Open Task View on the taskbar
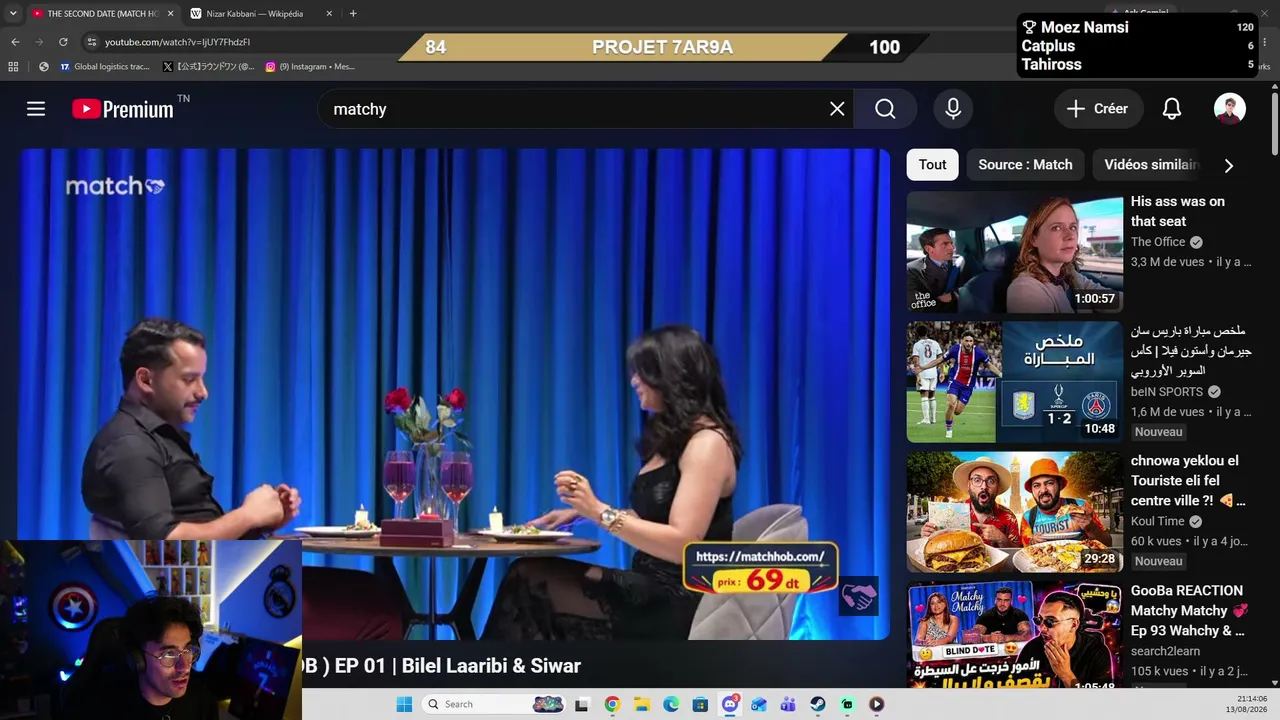This screenshot has width=1280, height=720. point(582,704)
